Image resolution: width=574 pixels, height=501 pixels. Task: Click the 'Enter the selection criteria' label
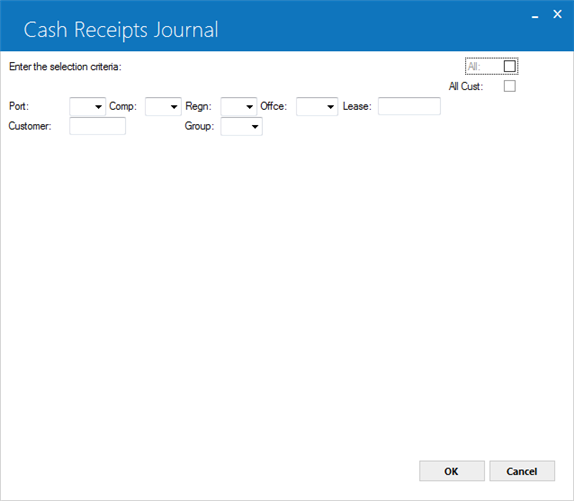[x=65, y=67]
